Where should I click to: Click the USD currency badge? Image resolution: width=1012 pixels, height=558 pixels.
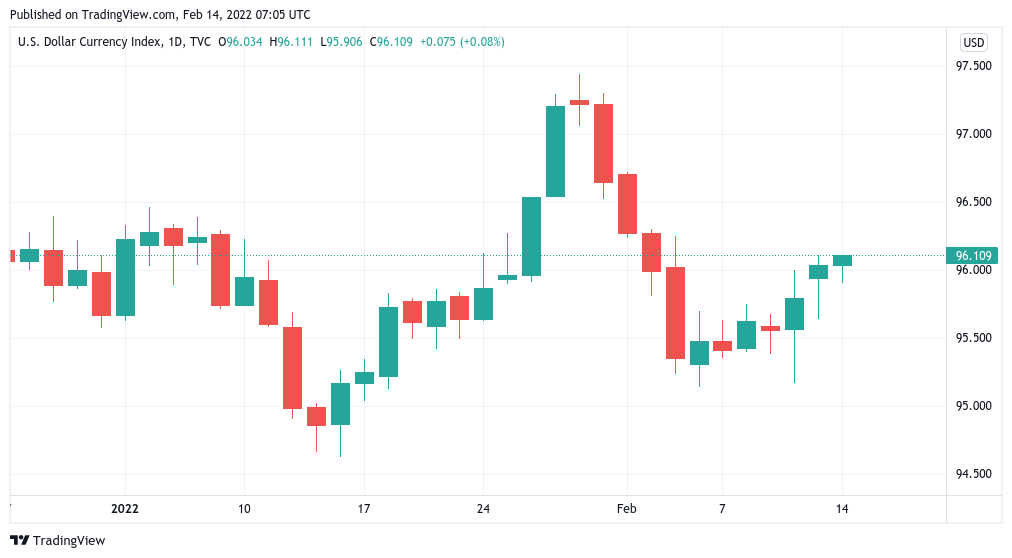tap(973, 42)
